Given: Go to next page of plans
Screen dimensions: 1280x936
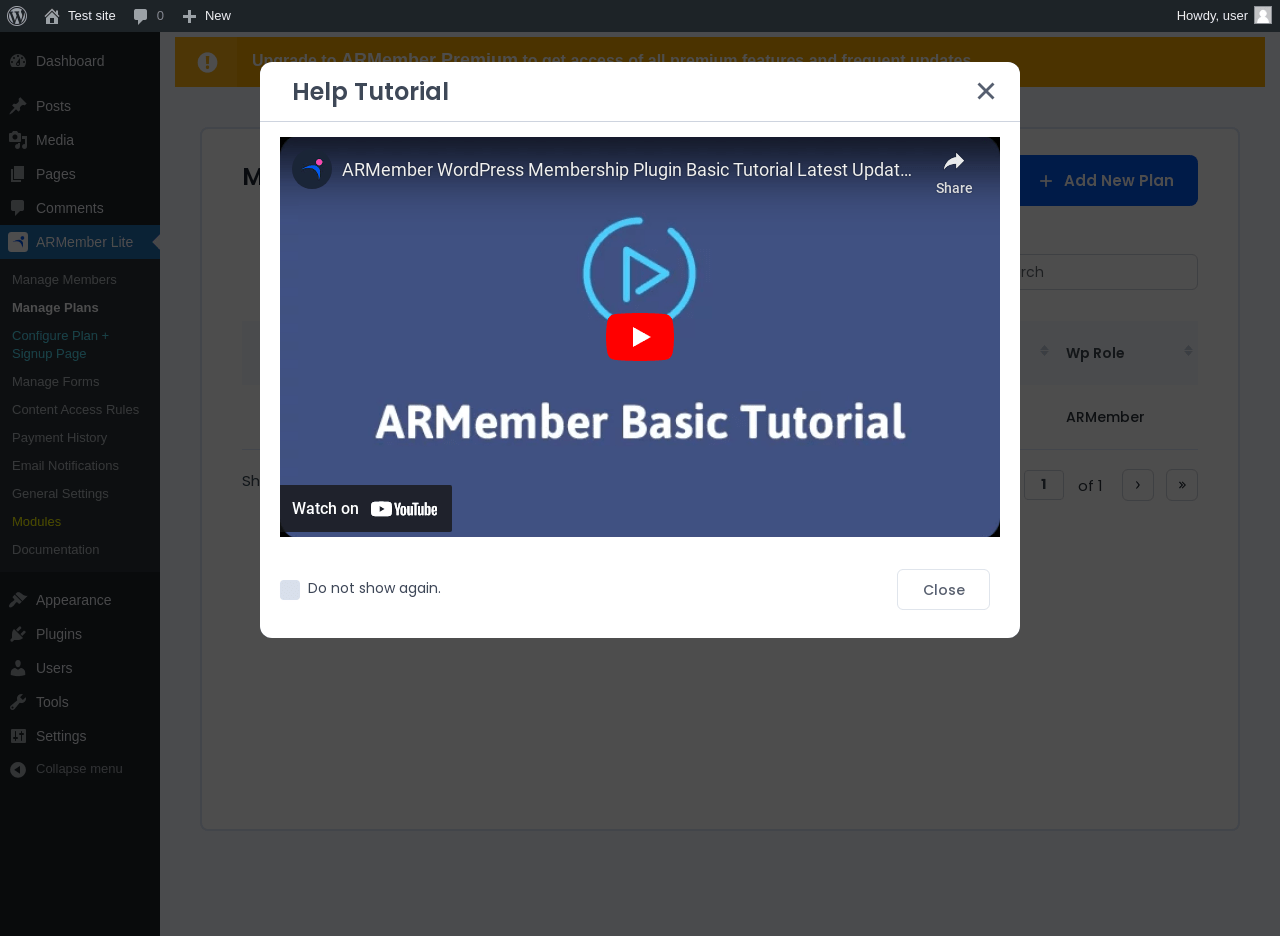Looking at the screenshot, I should (x=1138, y=485).
